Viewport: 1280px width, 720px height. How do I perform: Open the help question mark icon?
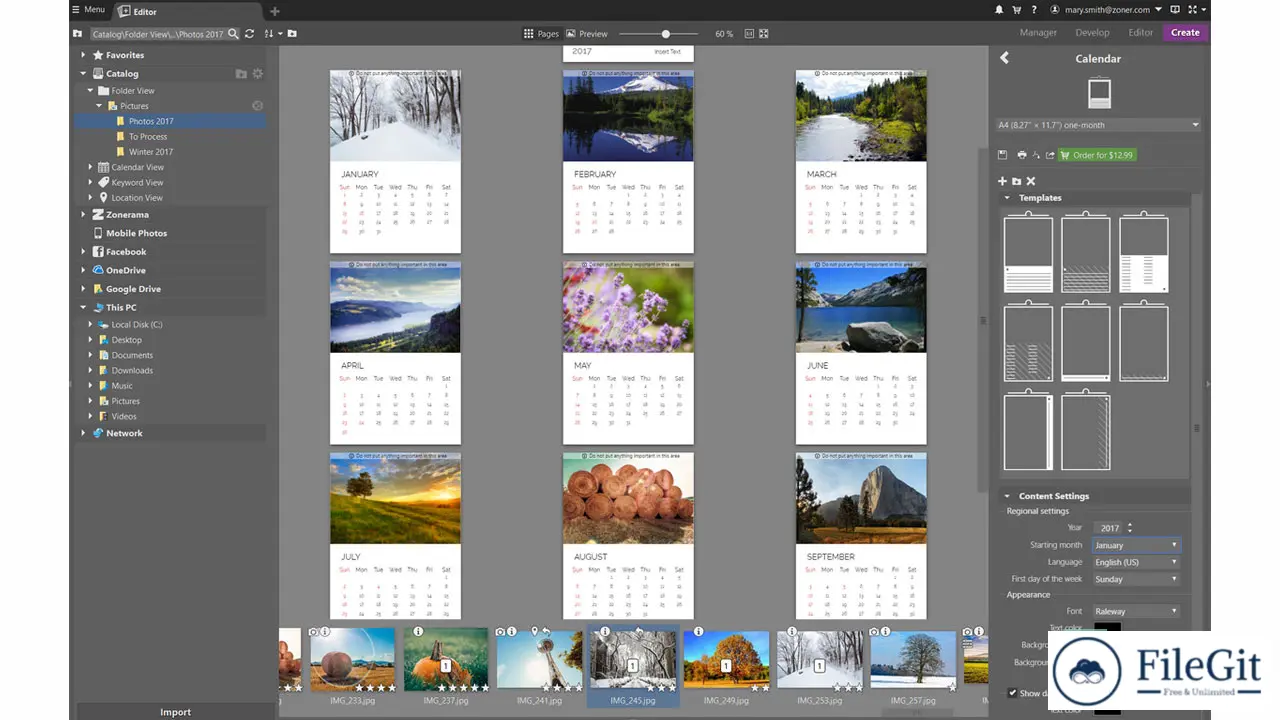tap(1033, 10)
